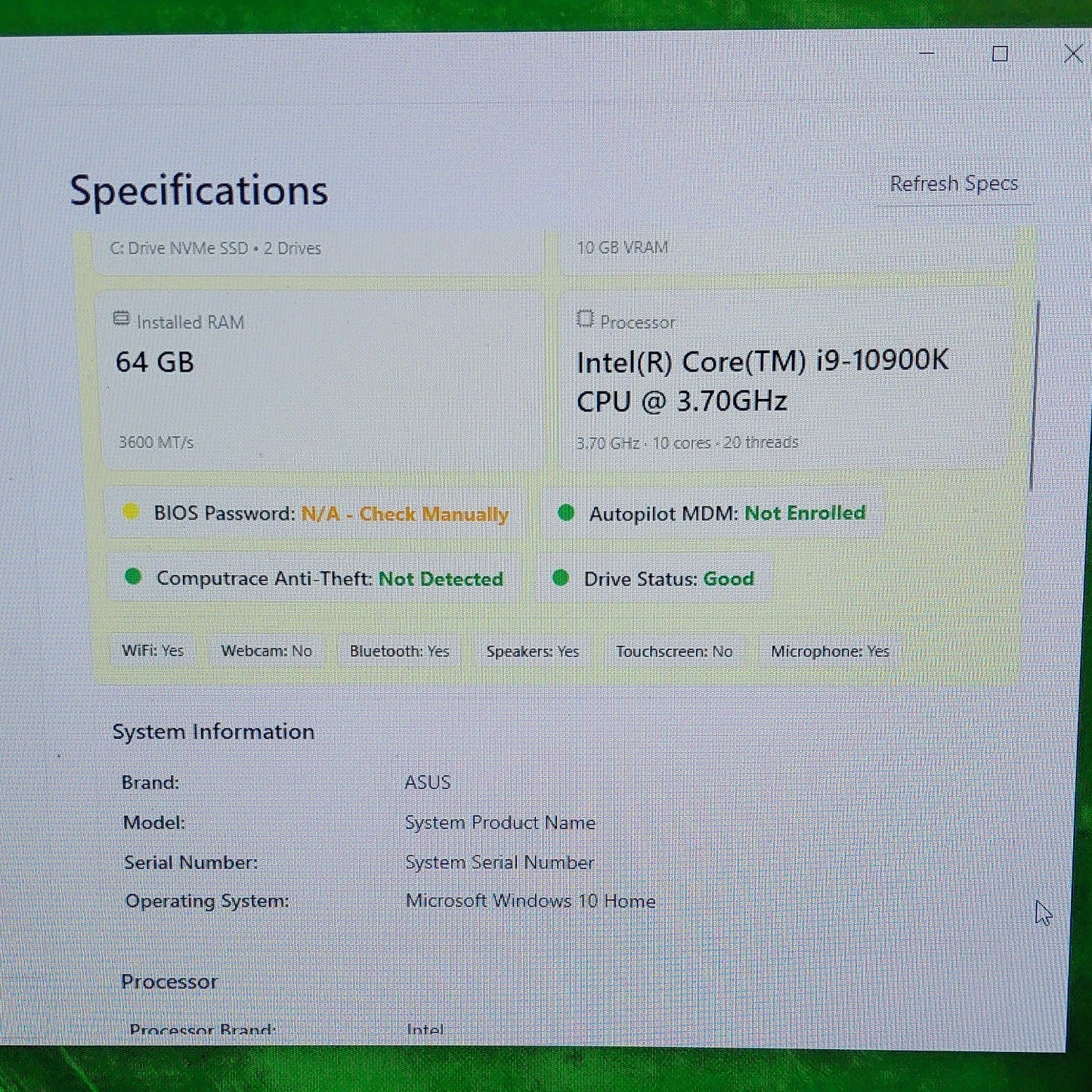This screenshot has height=1092, width=1092.
Task: Click the yellow BIOS Password status dot
Action: (x=130, y=512)
